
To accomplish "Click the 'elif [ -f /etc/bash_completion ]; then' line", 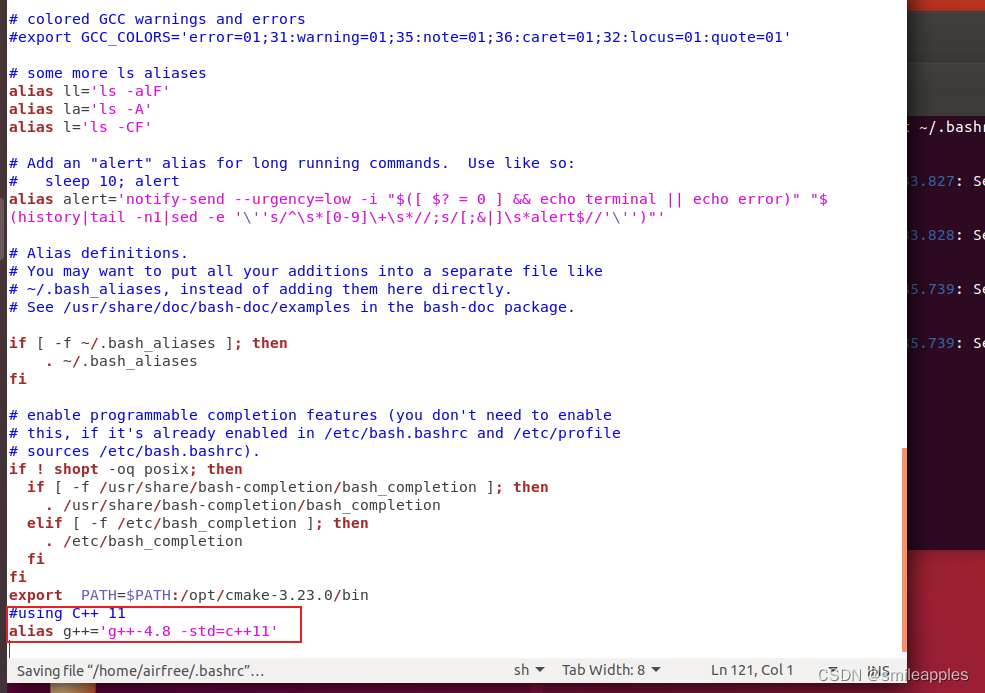I will (198, 523).
